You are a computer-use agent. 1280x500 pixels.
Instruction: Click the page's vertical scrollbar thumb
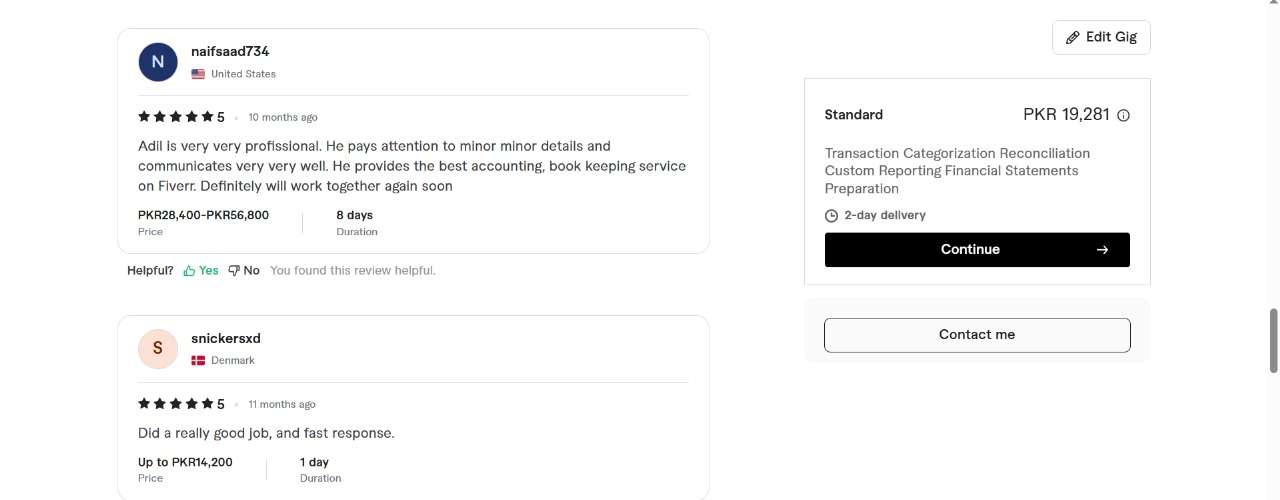1273,340
